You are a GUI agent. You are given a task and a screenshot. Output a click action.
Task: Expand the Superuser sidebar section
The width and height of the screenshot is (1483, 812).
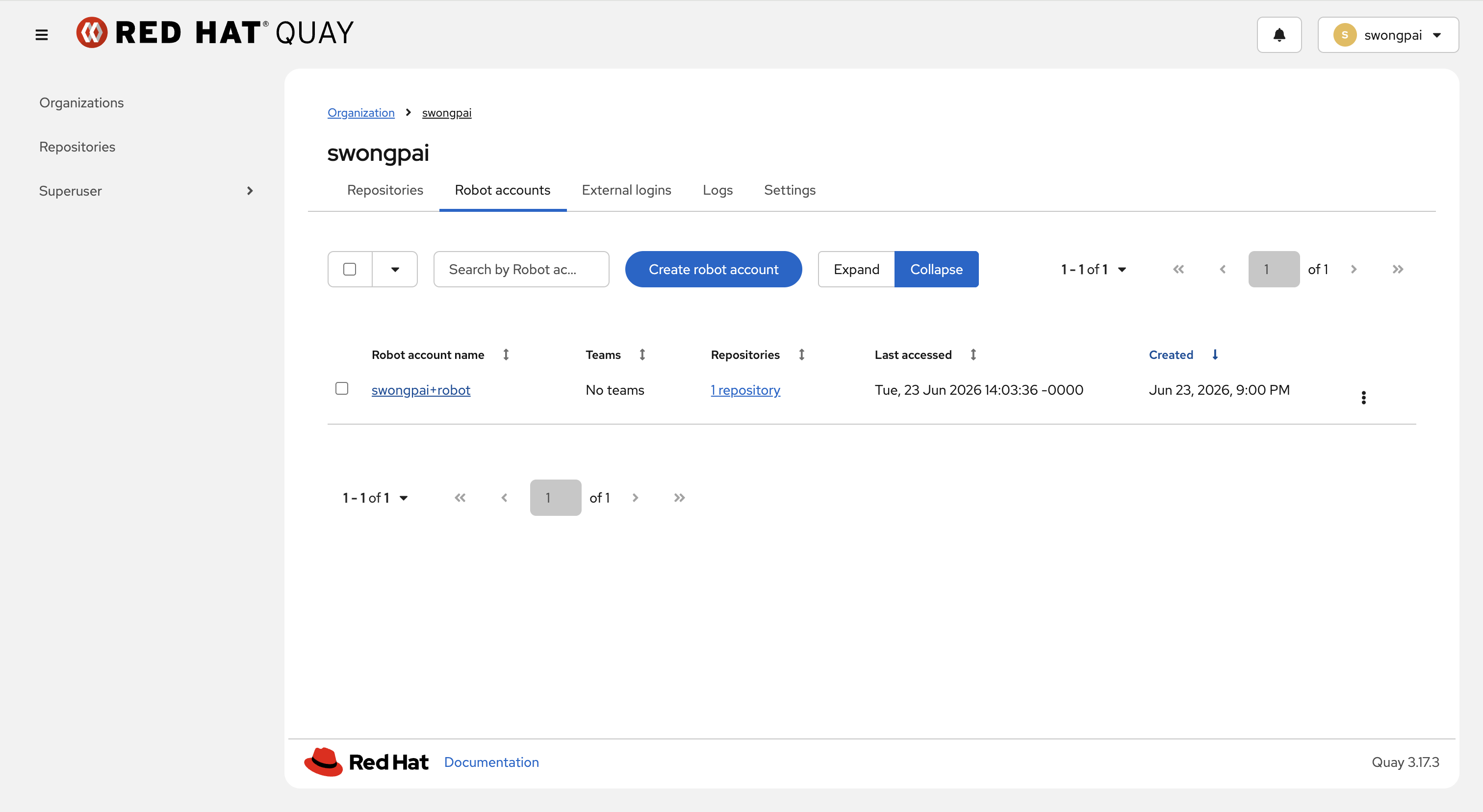(146, 190)
